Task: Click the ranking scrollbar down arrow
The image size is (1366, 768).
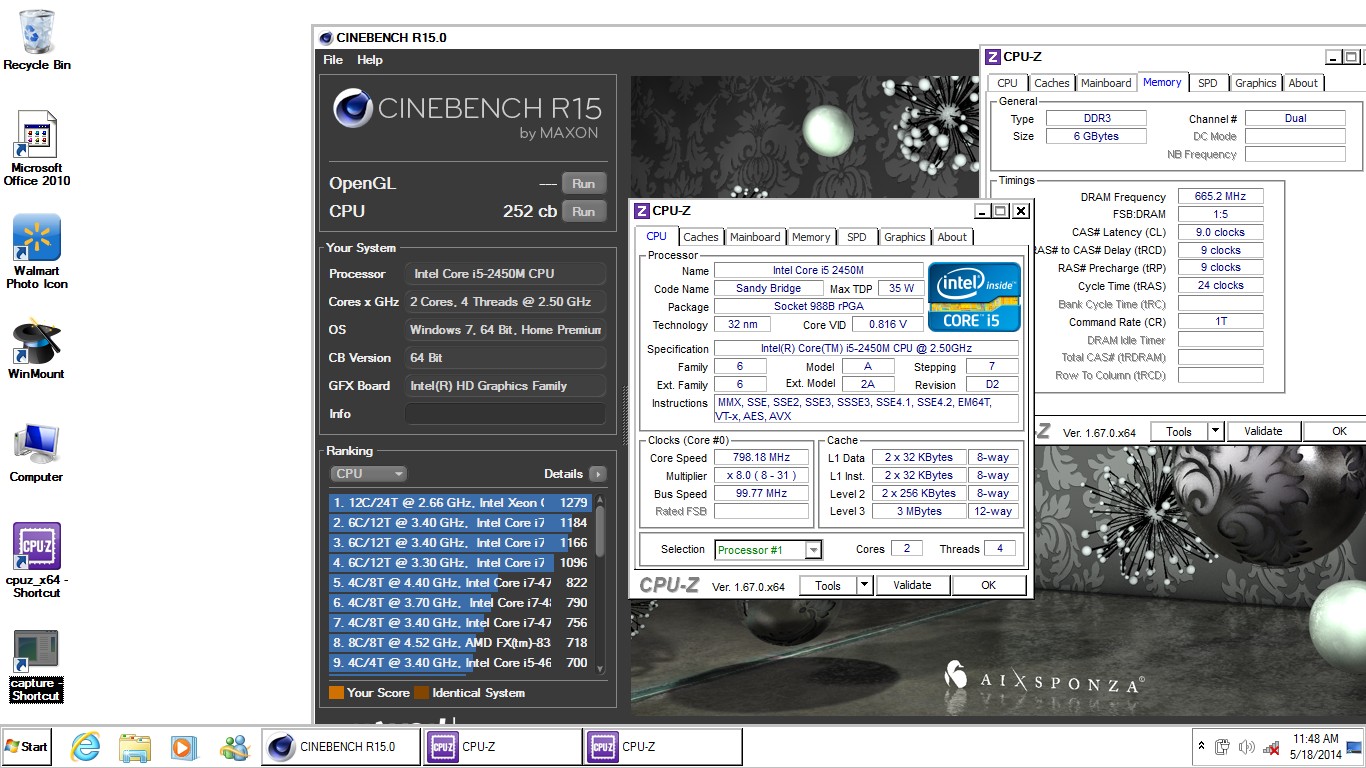Action: point(600,669)
